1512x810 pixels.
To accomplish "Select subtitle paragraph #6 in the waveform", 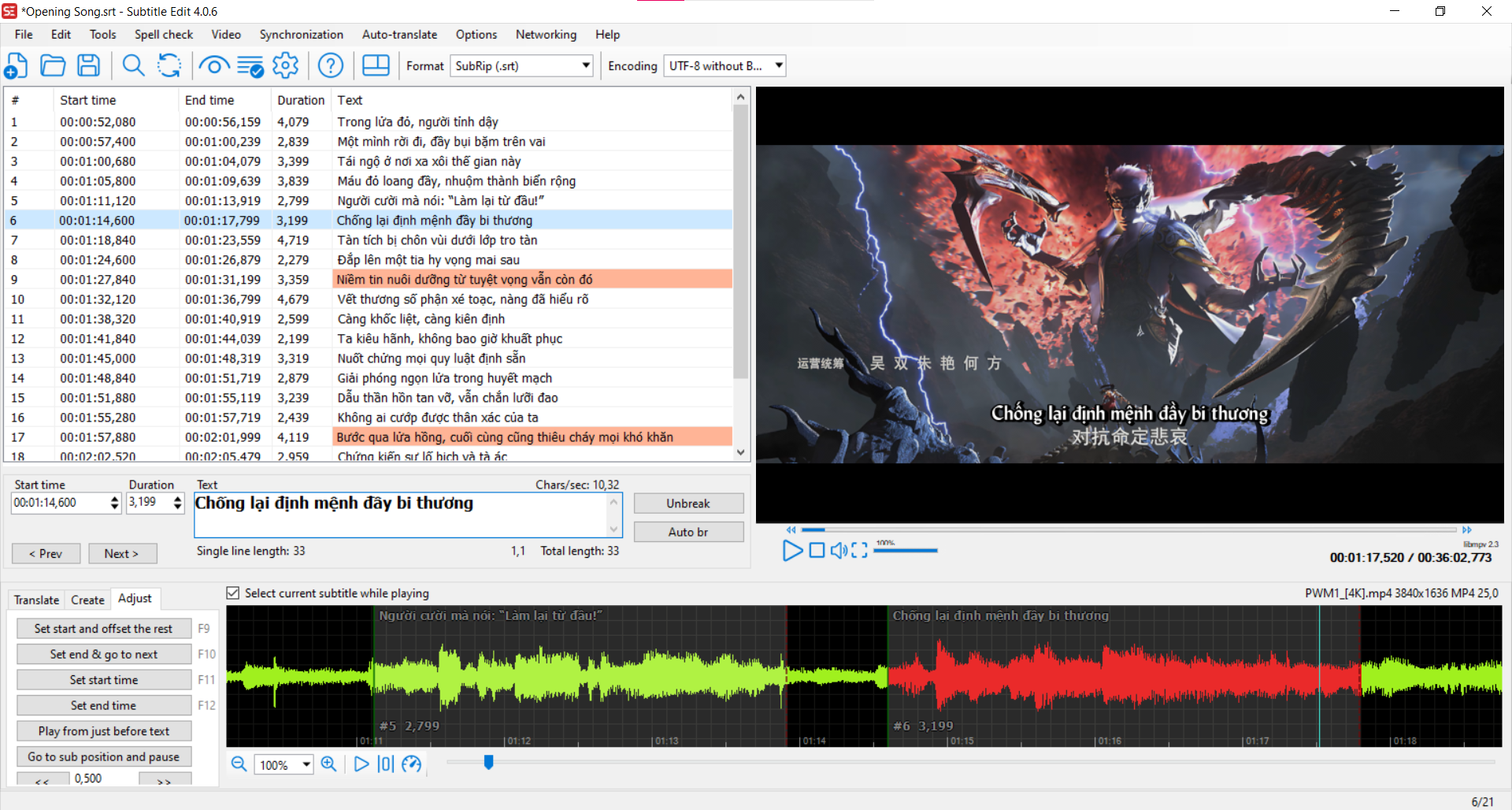I will 1124,676.
